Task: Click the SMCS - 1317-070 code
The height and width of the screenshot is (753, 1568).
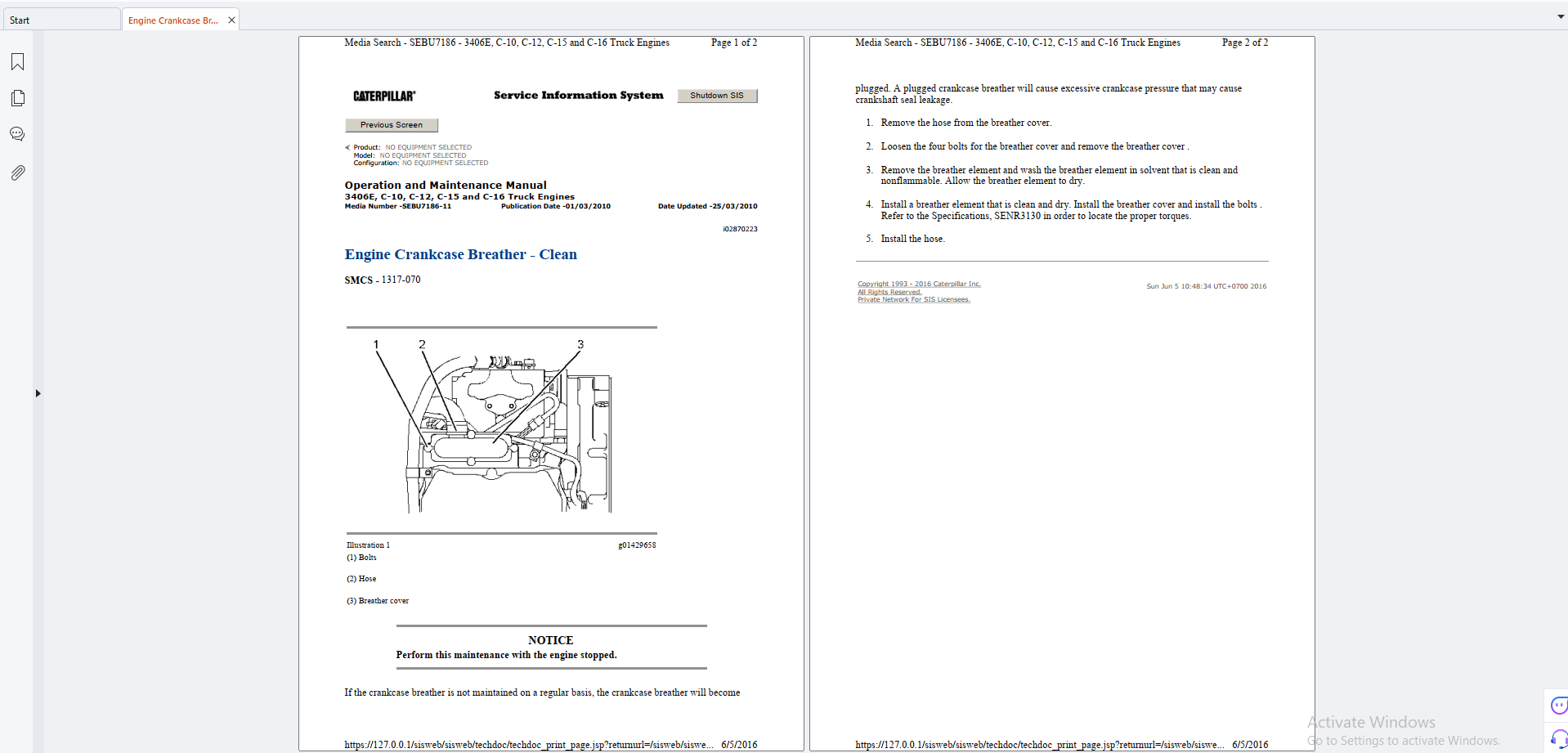Action: click(x=383, y=280)
